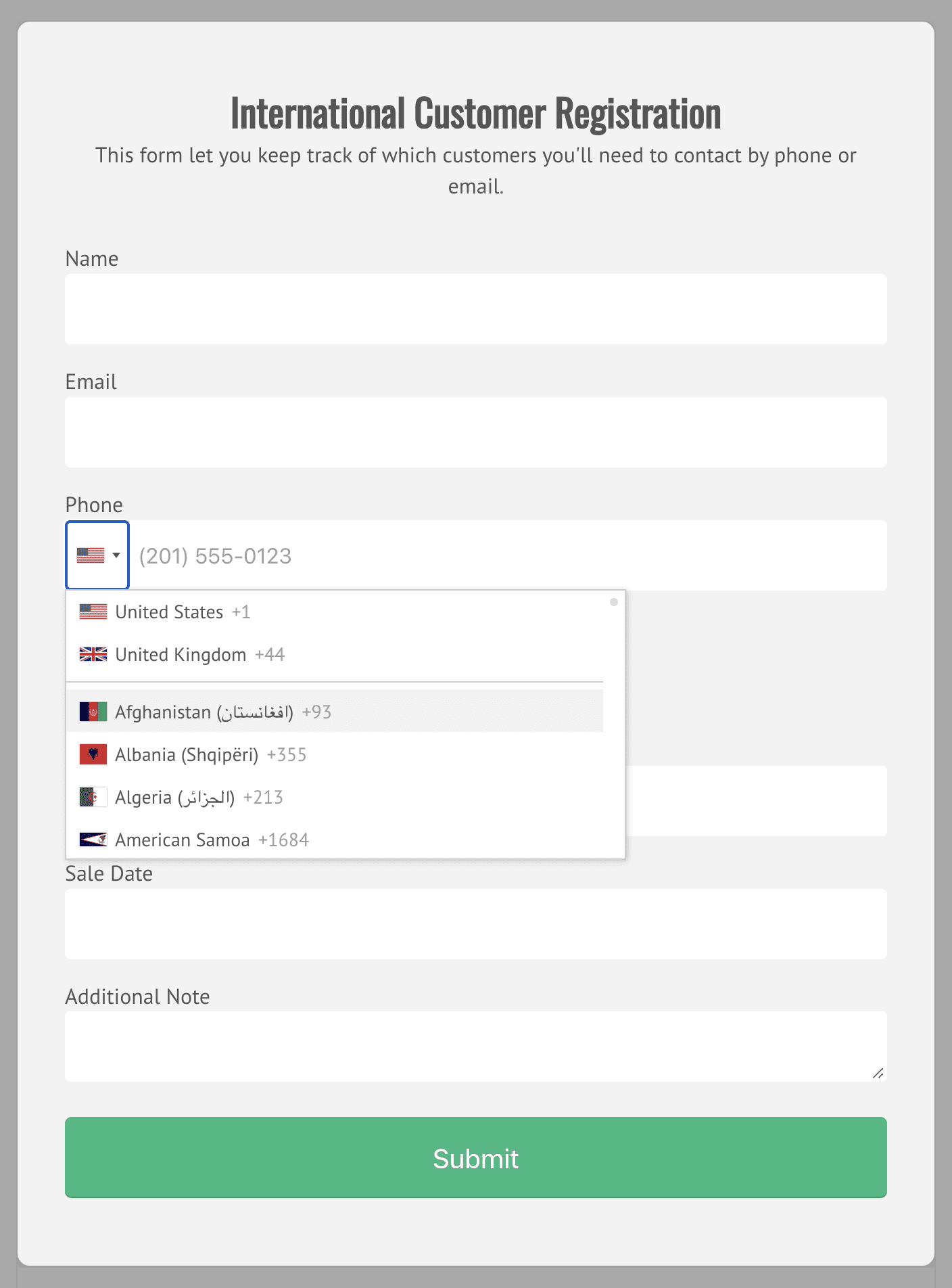Screen dimensions: 952x1288
Task: Choose Algeria +213 from country list
Action: (199, 798)
